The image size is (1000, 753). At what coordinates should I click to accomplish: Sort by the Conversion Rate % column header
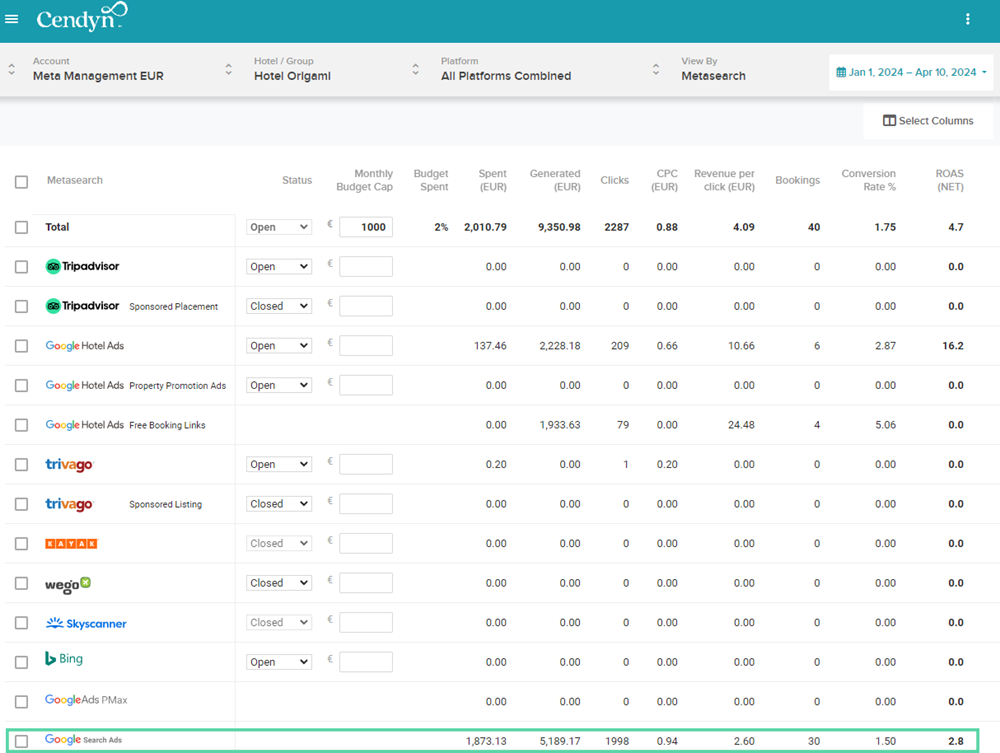coord(869,180)
